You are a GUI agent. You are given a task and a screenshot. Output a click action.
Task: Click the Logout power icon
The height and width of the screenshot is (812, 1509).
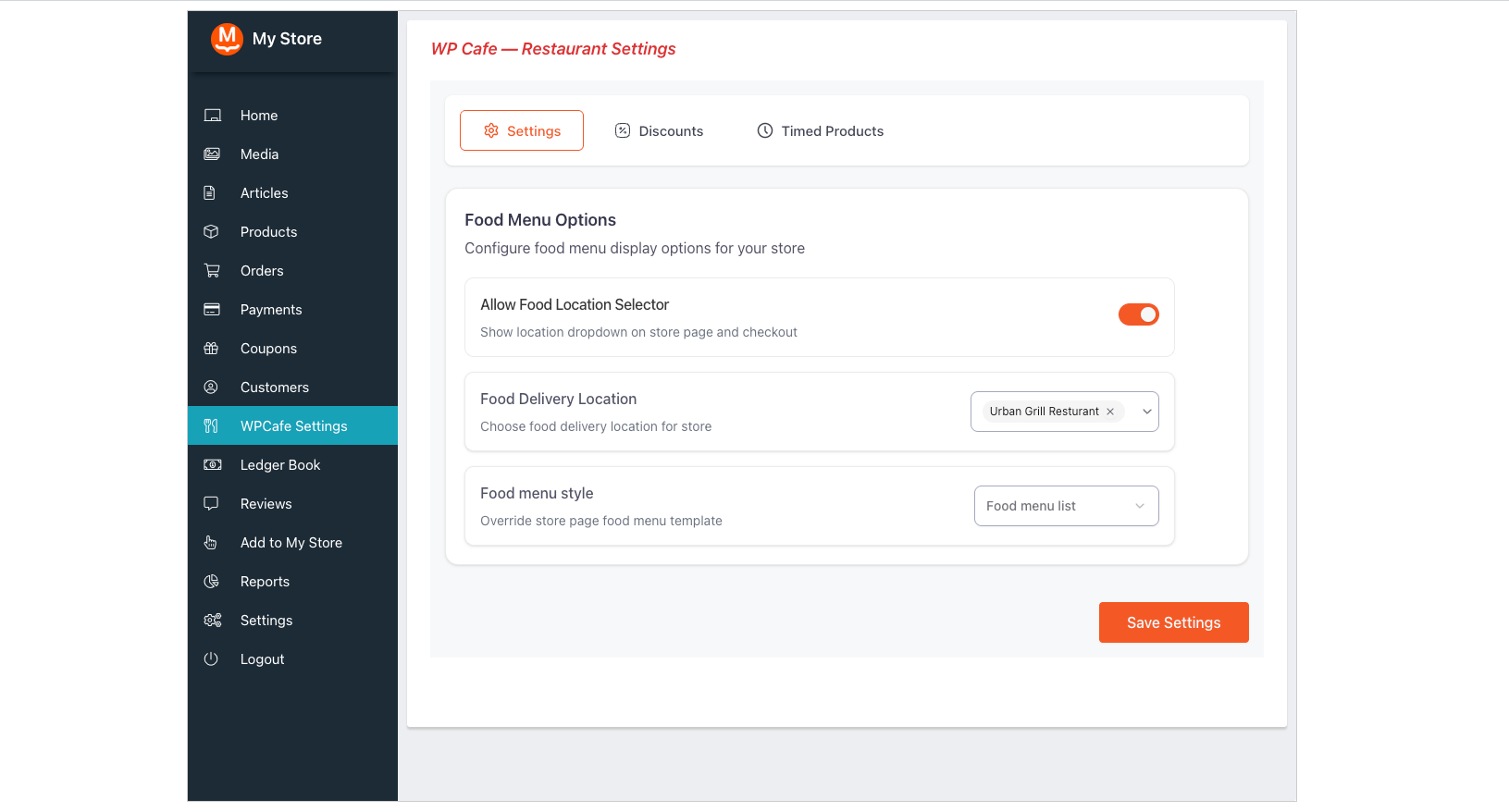[211, 659]
